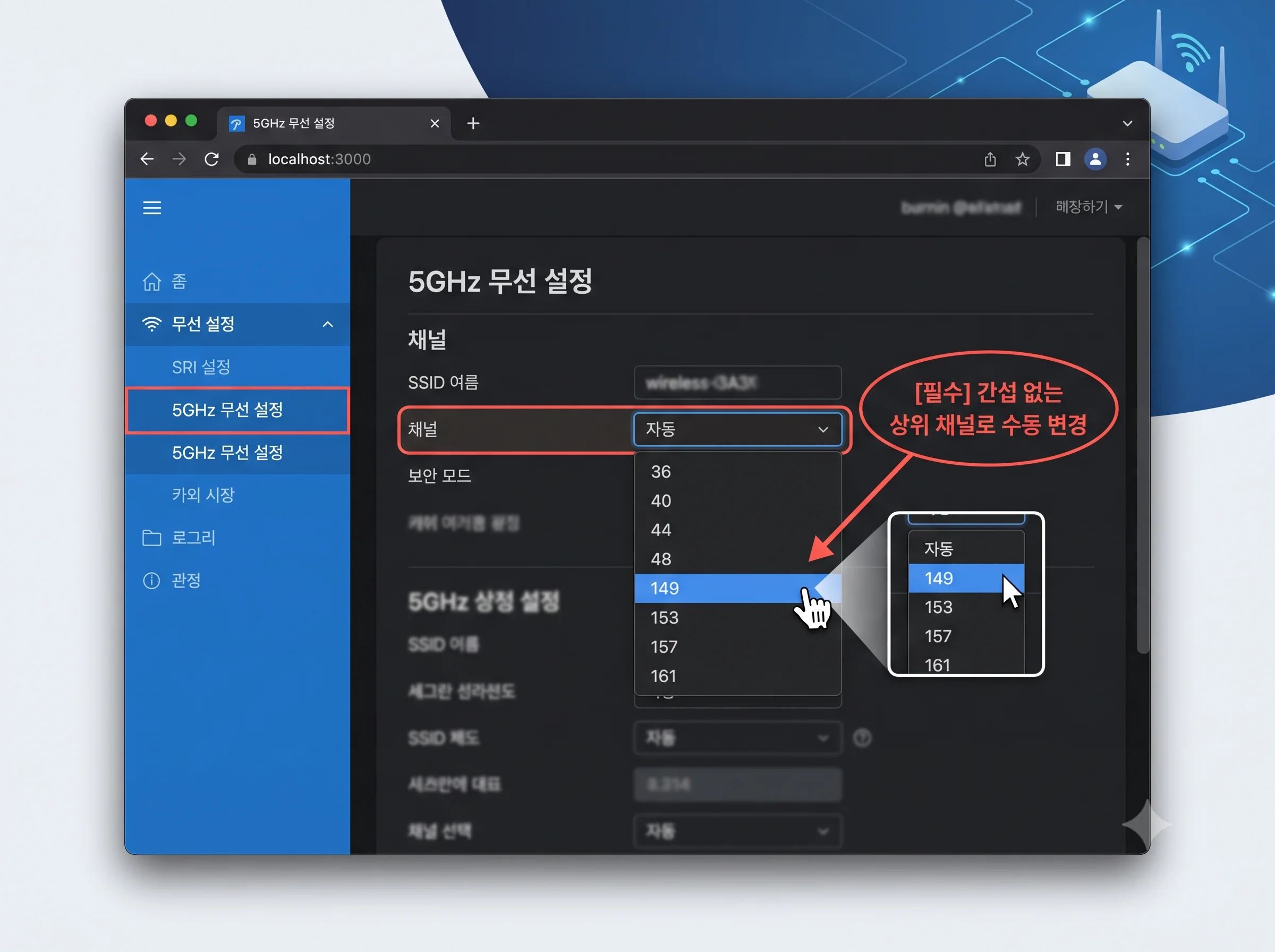Viewport: 1275px width, 952px height.
Task: Select channel 161 in main dropdown list
Action: 737,676
